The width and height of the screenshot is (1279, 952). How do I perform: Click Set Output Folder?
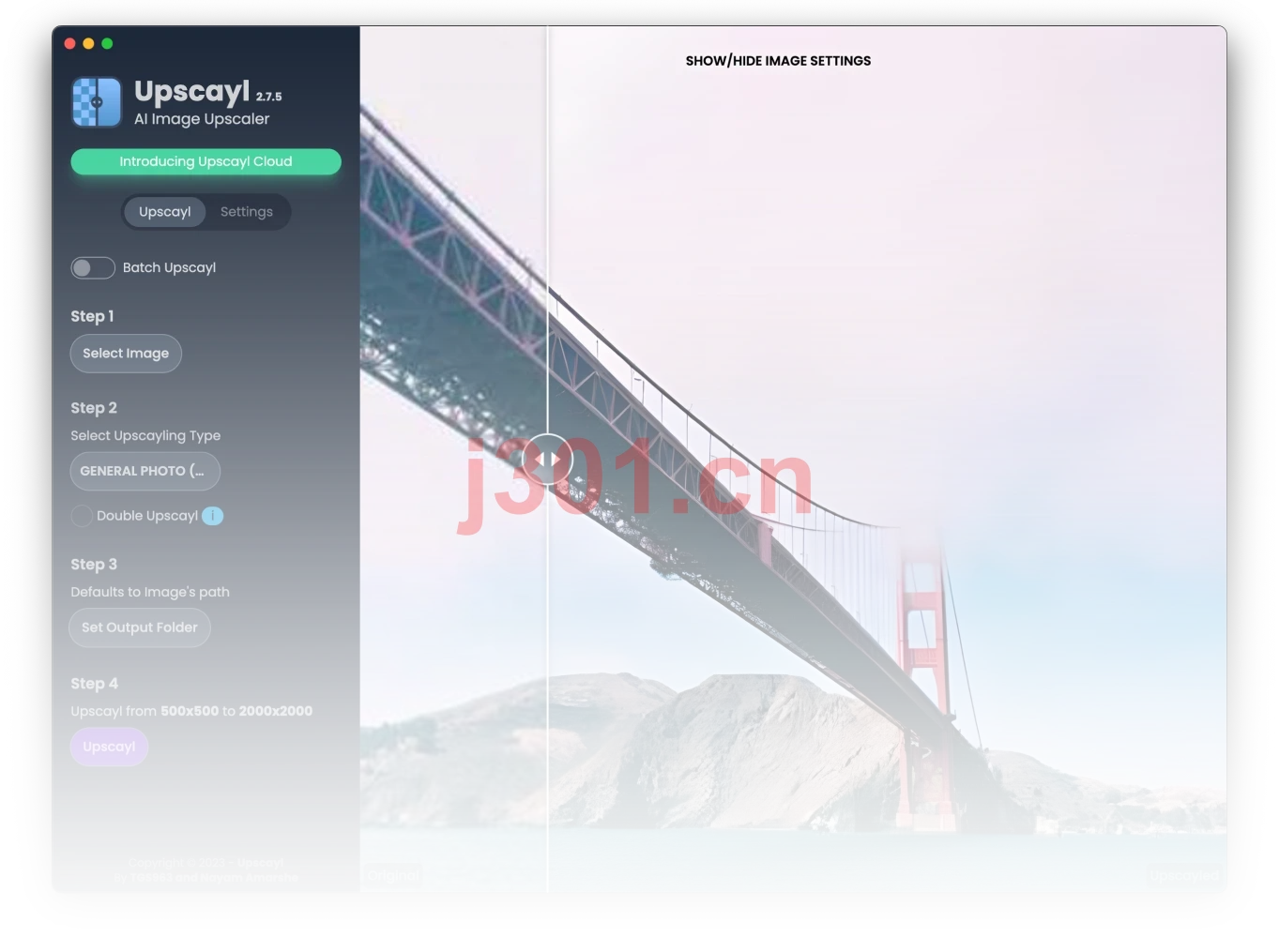(140, 627)
